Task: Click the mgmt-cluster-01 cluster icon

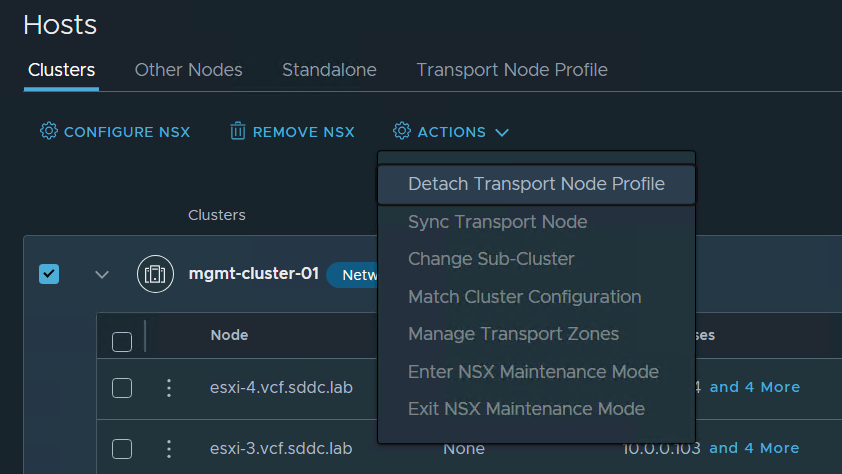Action: click(155, 274)
